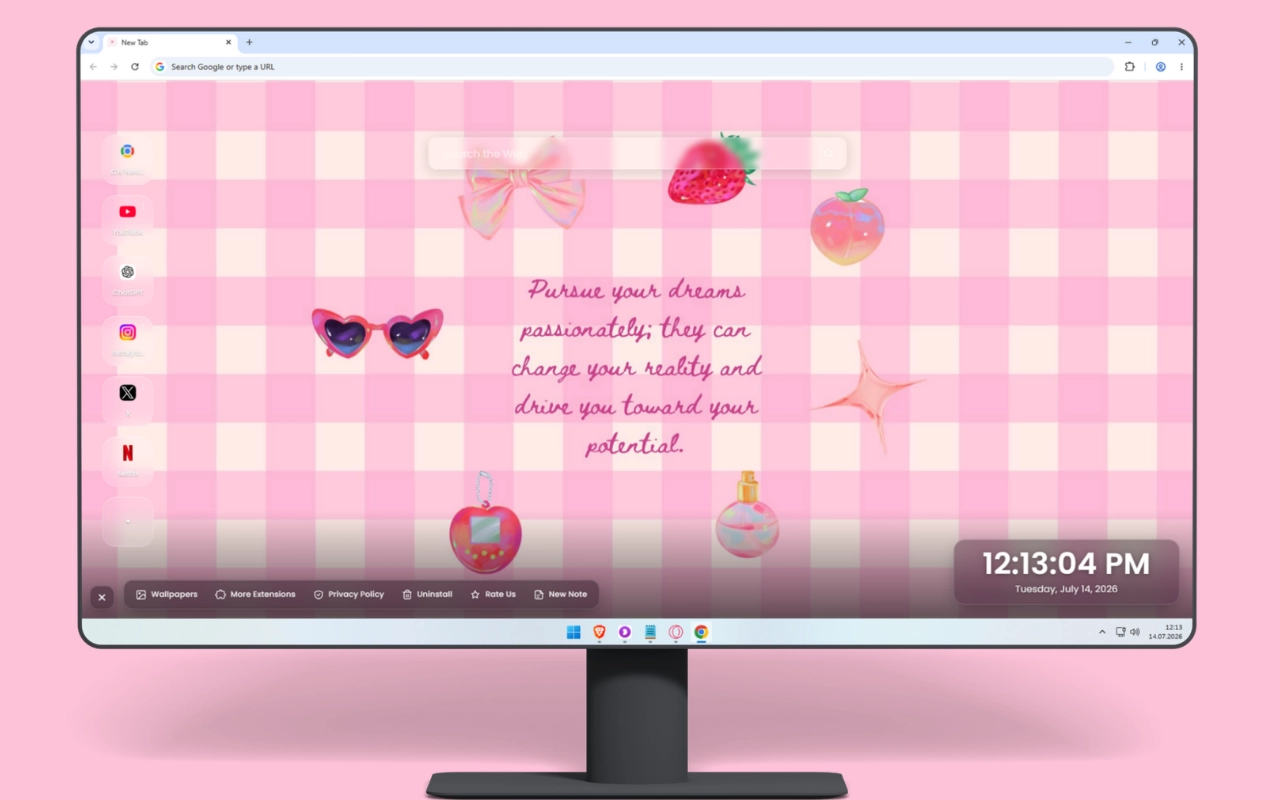Image resolution: width=1280 pixels, height=800 pixels.
Task: Open the X (Twitter) shortcut tile
Action: pos(127,400)
